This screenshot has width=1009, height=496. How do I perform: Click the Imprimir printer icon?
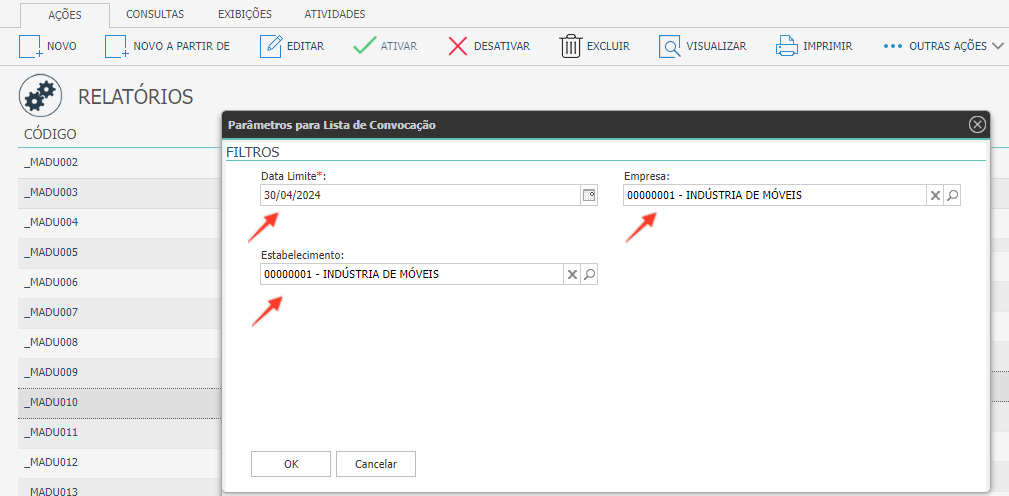[x=786, y=46]
